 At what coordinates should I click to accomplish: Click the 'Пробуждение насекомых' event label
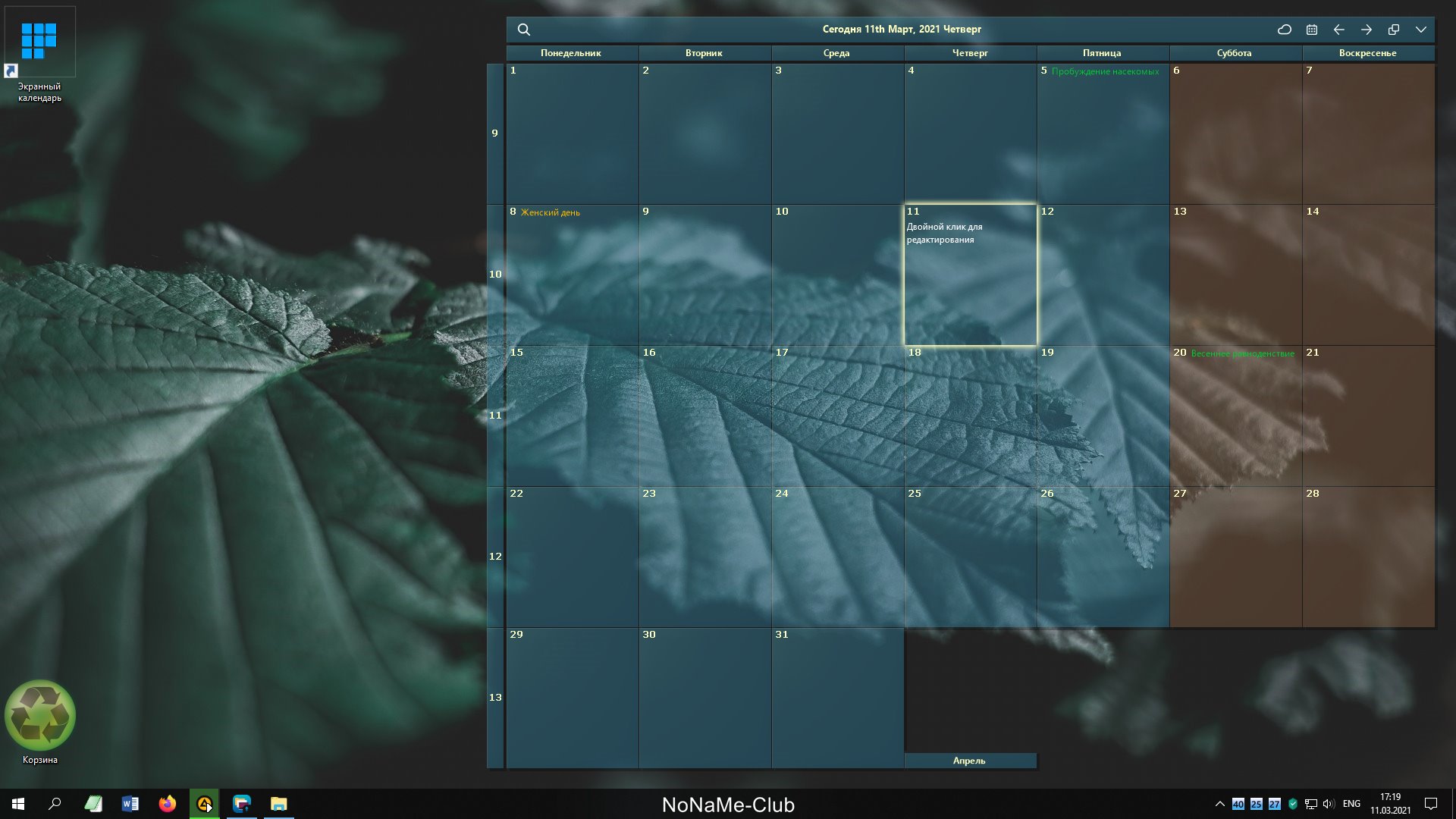1105,71
